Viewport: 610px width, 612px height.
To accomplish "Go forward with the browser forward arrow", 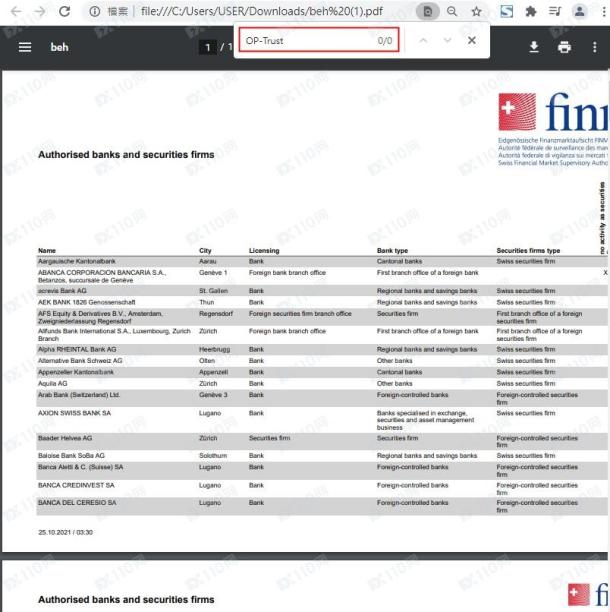I will tap(40, 11).
